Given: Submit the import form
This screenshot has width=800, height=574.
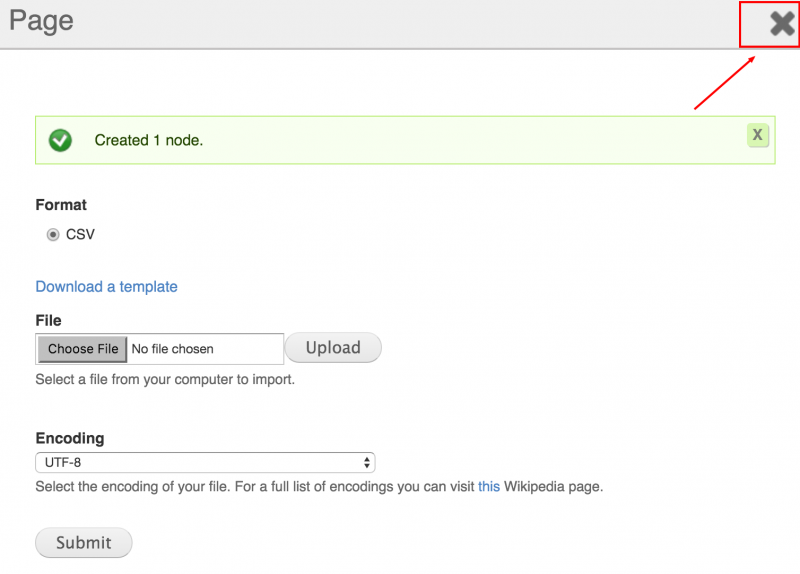Looking at the screenshot, I should (x=84, y=542).
